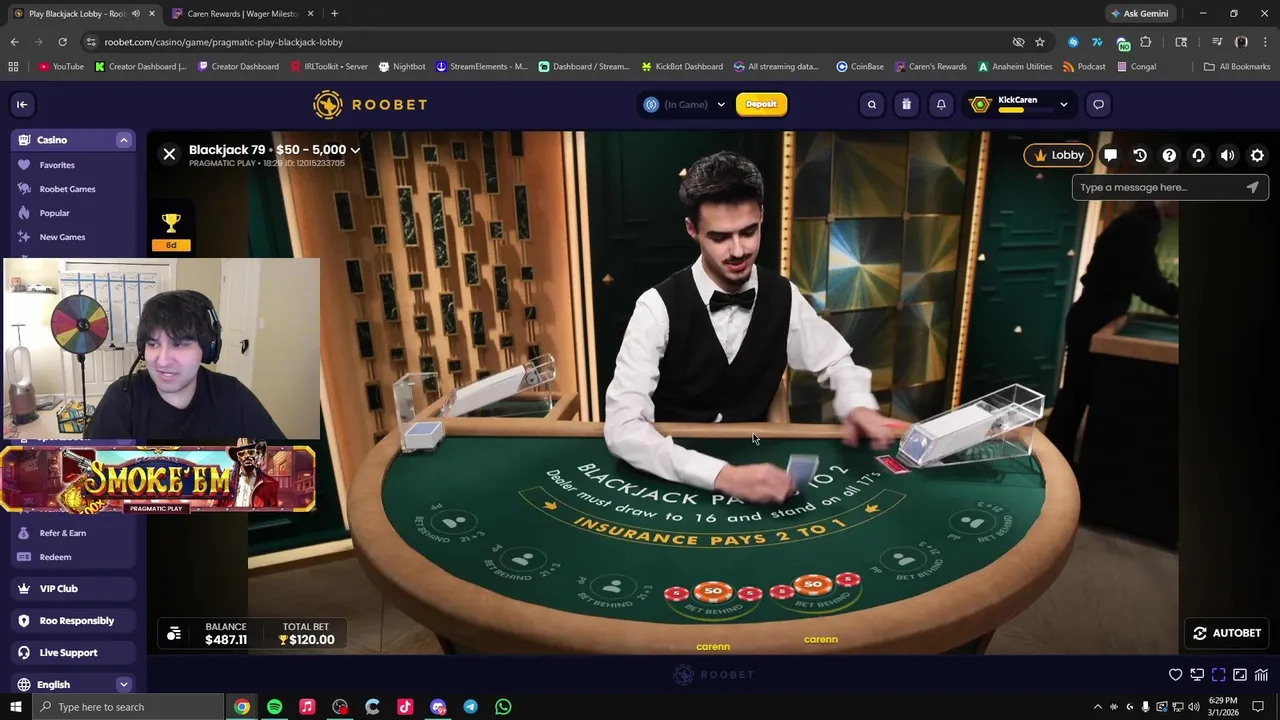Open the Chrome three-dot menu

[x=1264, y=42]
